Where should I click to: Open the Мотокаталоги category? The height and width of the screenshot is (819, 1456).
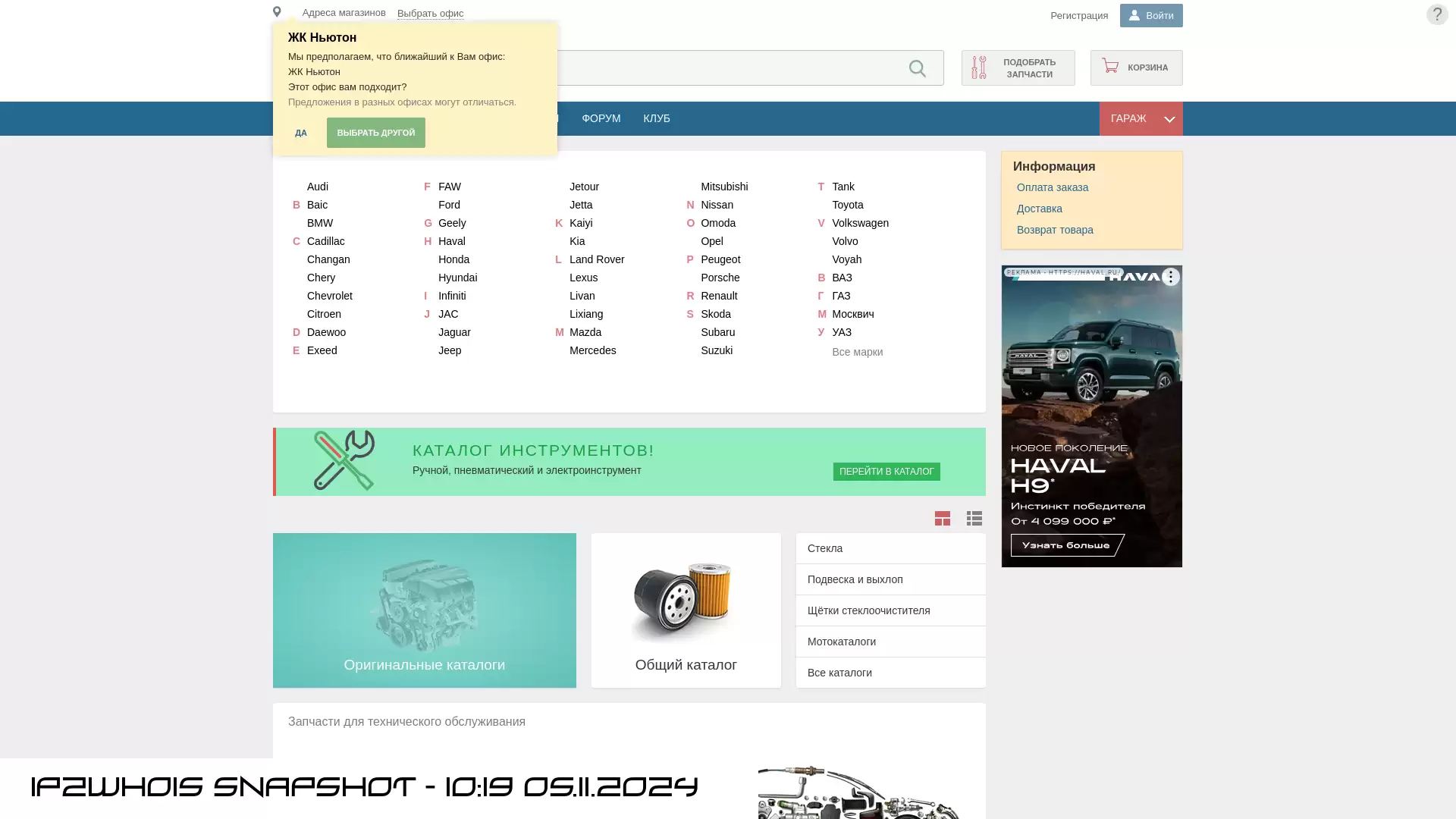click(x=891, y=642)
